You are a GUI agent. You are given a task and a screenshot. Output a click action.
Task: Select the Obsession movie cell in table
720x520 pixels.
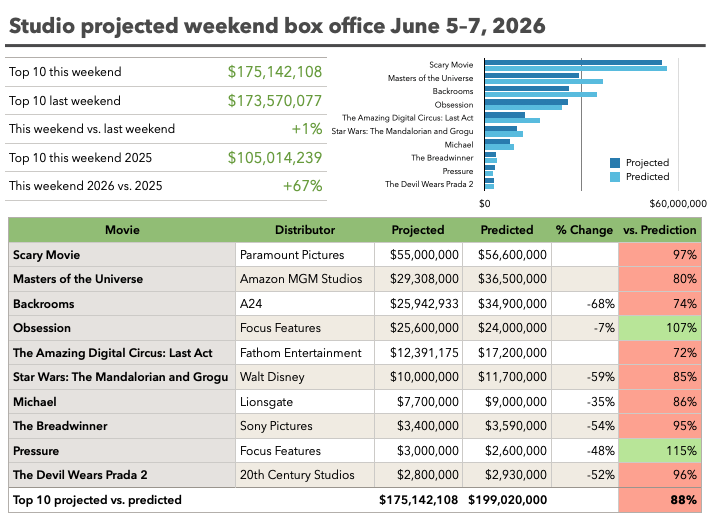point(122,328)
